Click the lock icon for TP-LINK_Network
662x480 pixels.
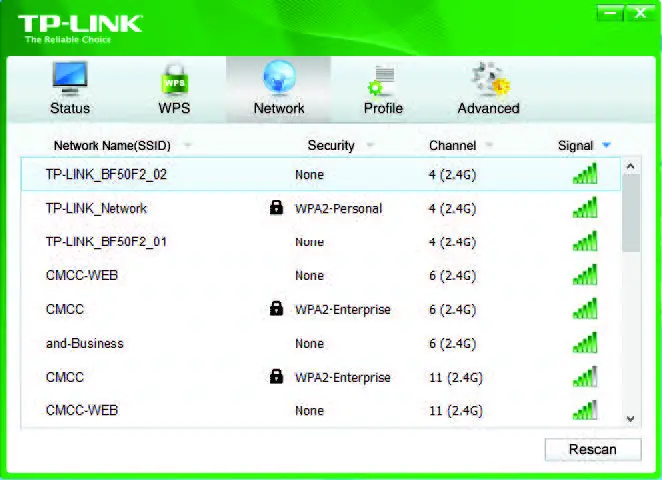coord(276,207)
